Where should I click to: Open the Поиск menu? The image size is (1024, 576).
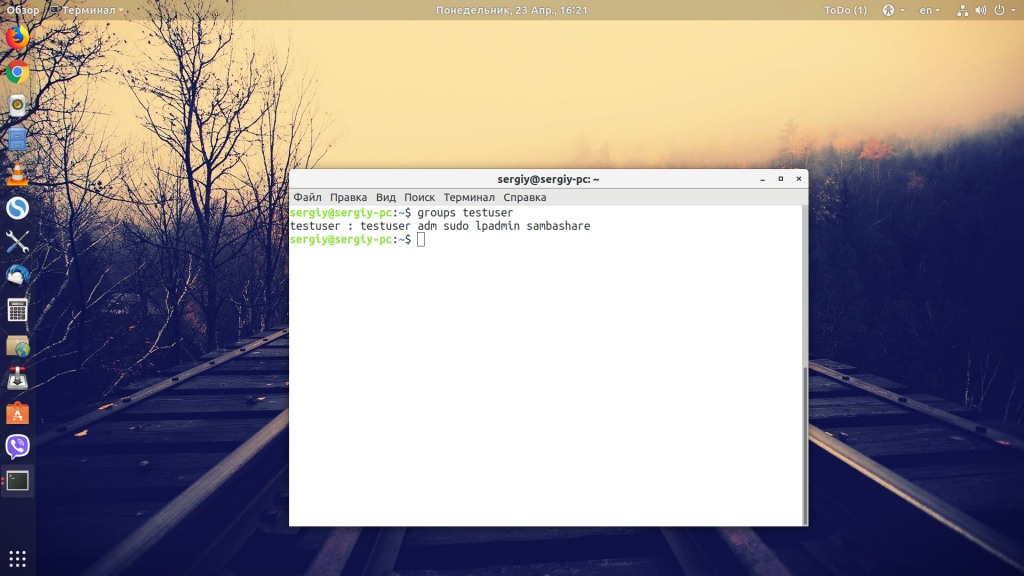click(x=419, y=197)
